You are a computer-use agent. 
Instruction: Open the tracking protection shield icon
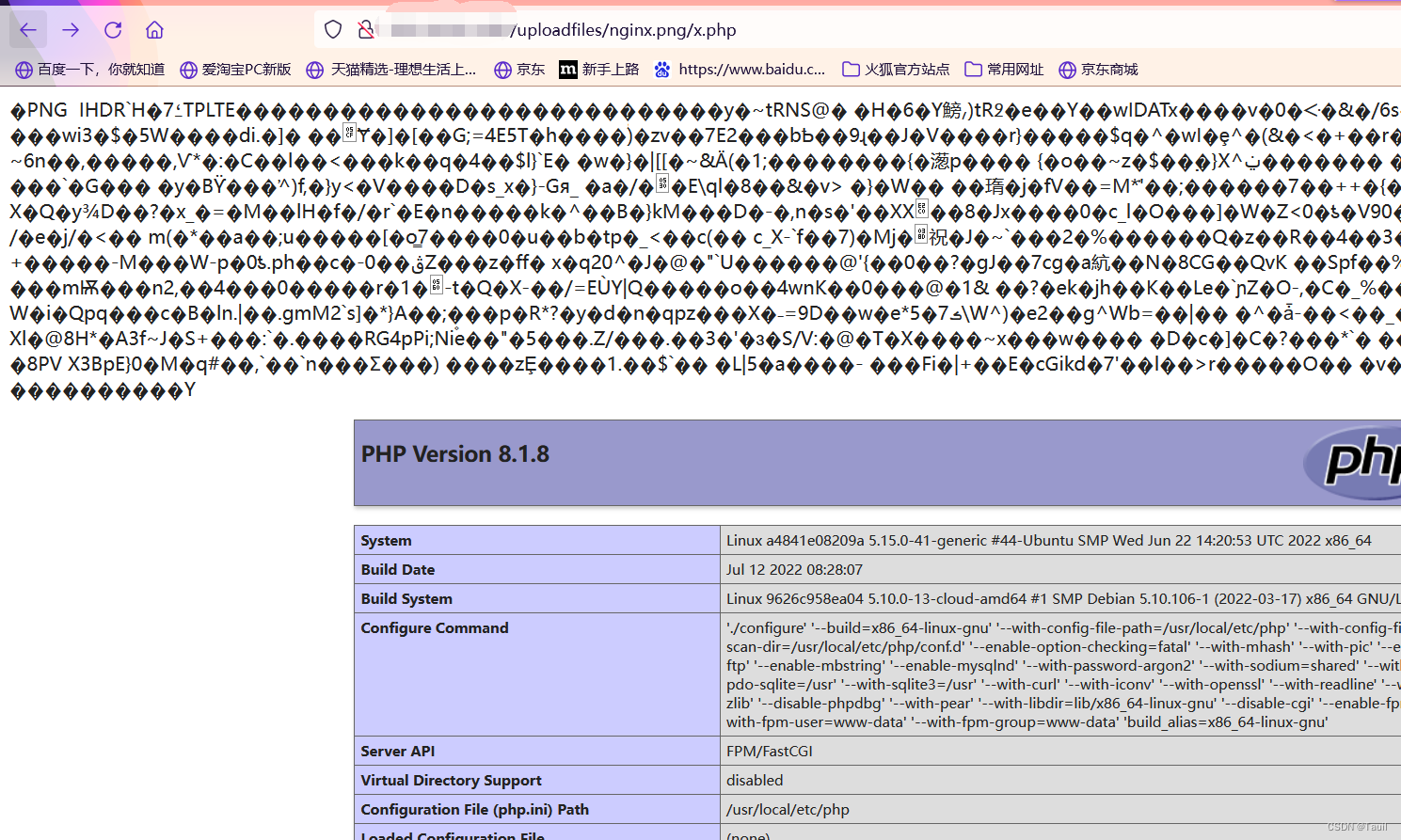(x=333, y=30)
